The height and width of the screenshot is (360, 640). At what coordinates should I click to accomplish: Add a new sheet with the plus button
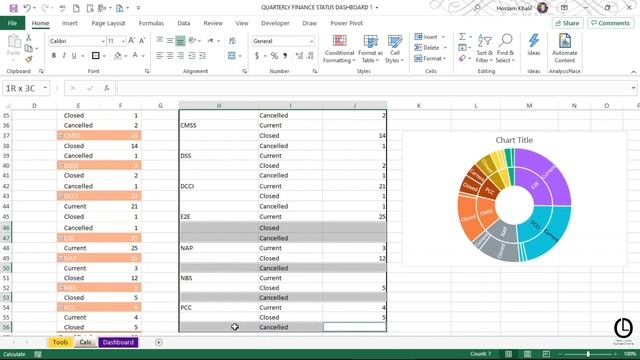[x=159, y=342]
